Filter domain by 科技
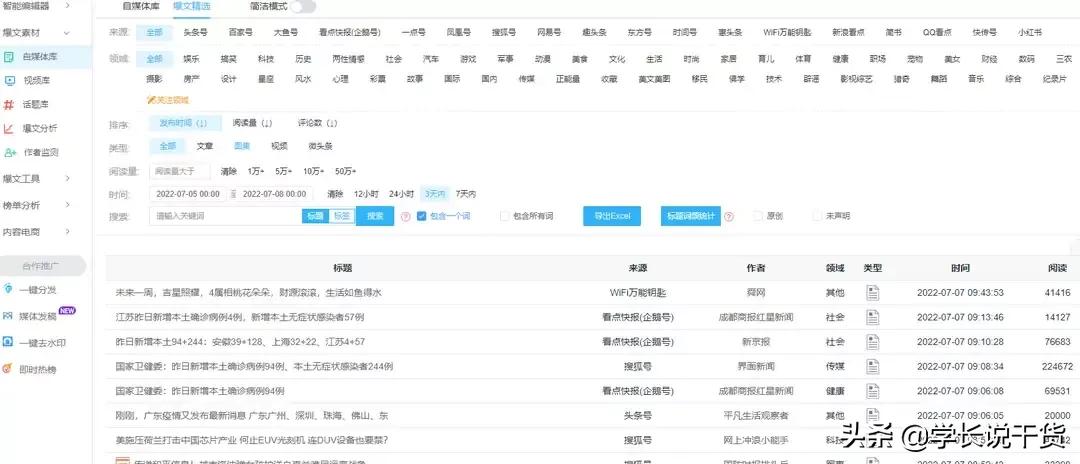1080x464 pixels. point(266,59)
